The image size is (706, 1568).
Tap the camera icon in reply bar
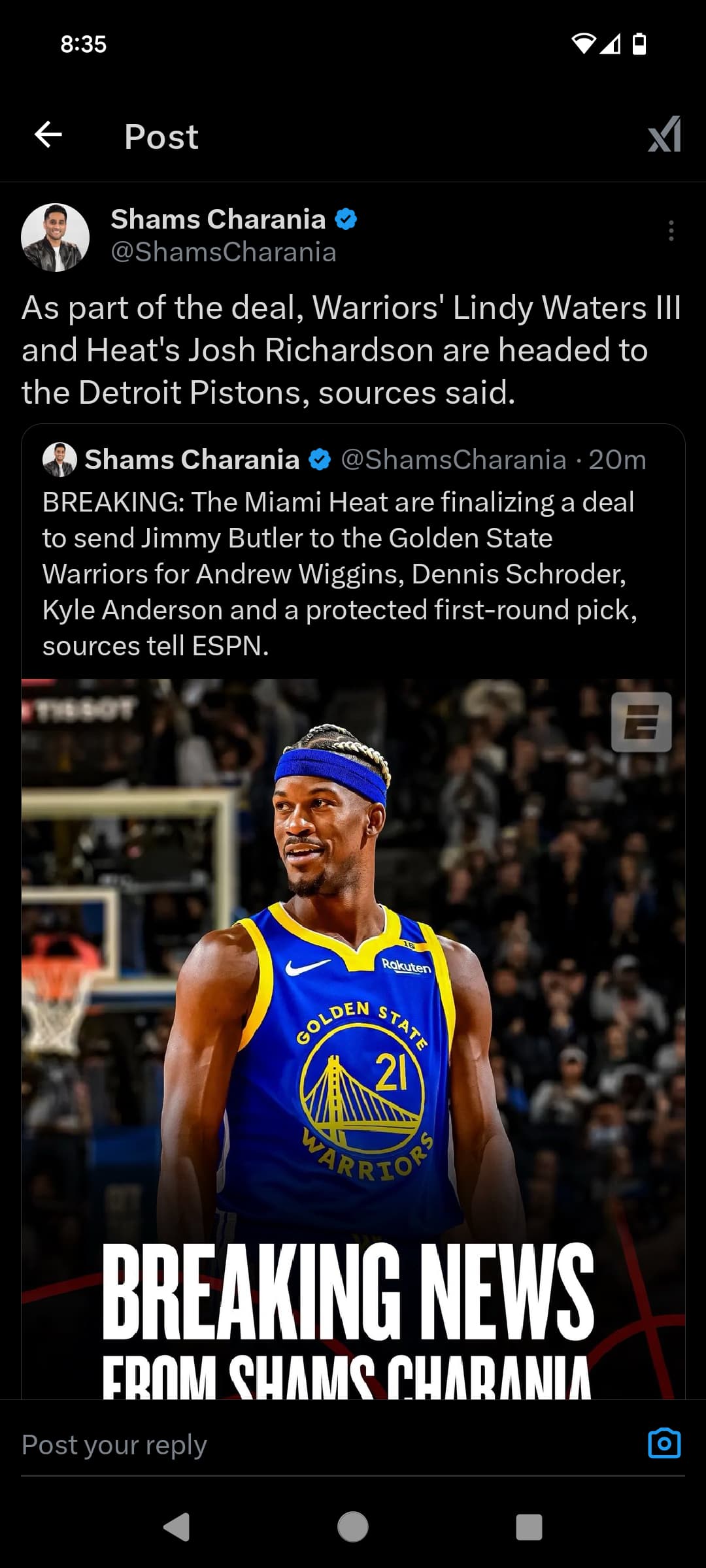tap(664, 1443)
